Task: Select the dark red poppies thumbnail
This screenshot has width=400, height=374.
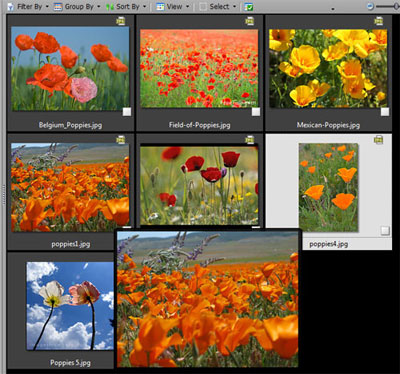Action: pos(199,185)
